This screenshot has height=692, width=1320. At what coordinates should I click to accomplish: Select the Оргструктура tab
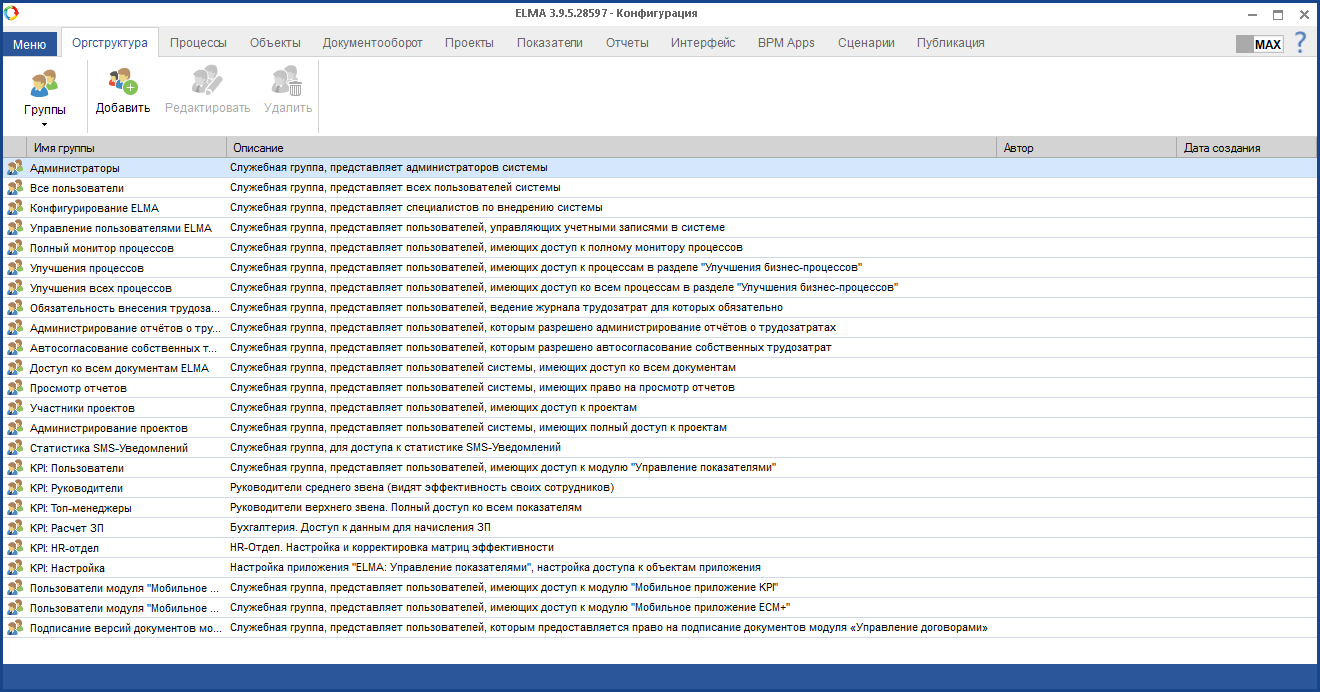(110, 43)
